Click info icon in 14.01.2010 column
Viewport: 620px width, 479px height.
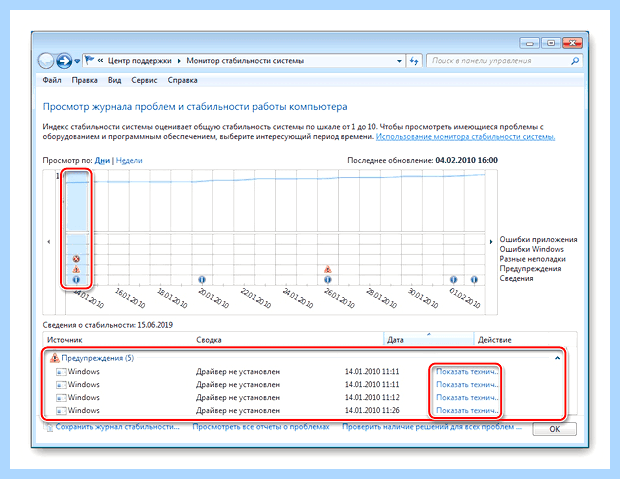(76, 280)
